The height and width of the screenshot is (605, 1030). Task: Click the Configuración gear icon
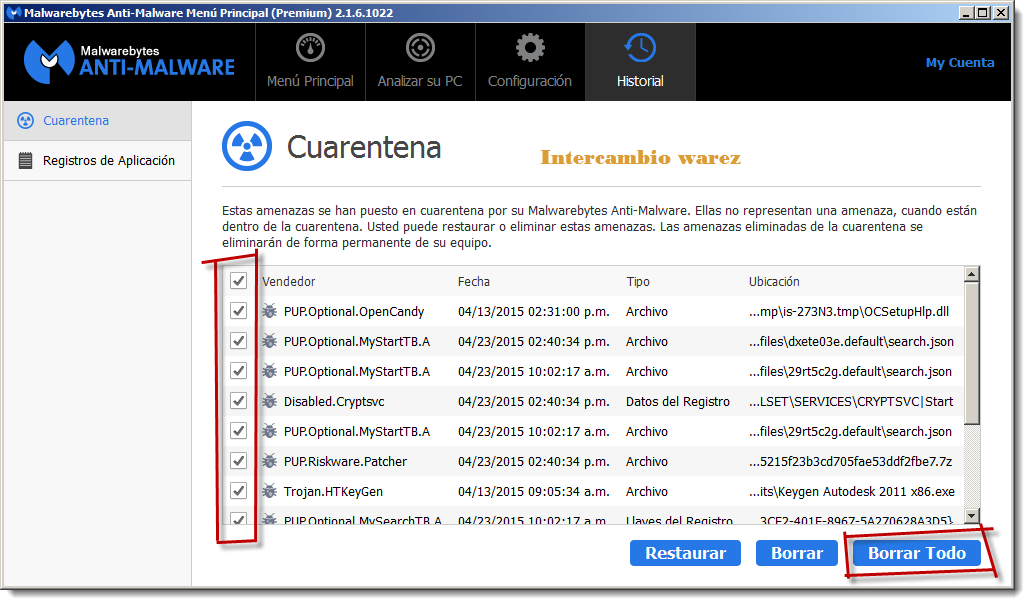pos(529,48)
